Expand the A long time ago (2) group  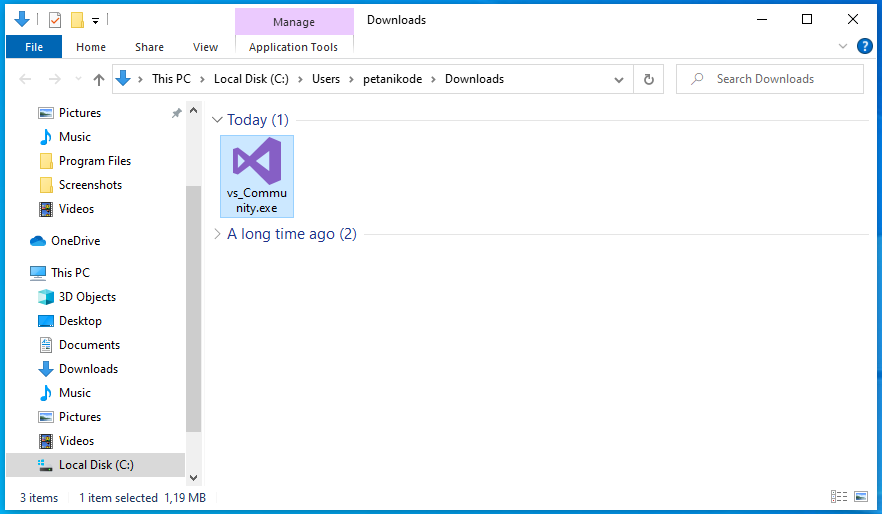pyautogui.click(x=217, y=234)
